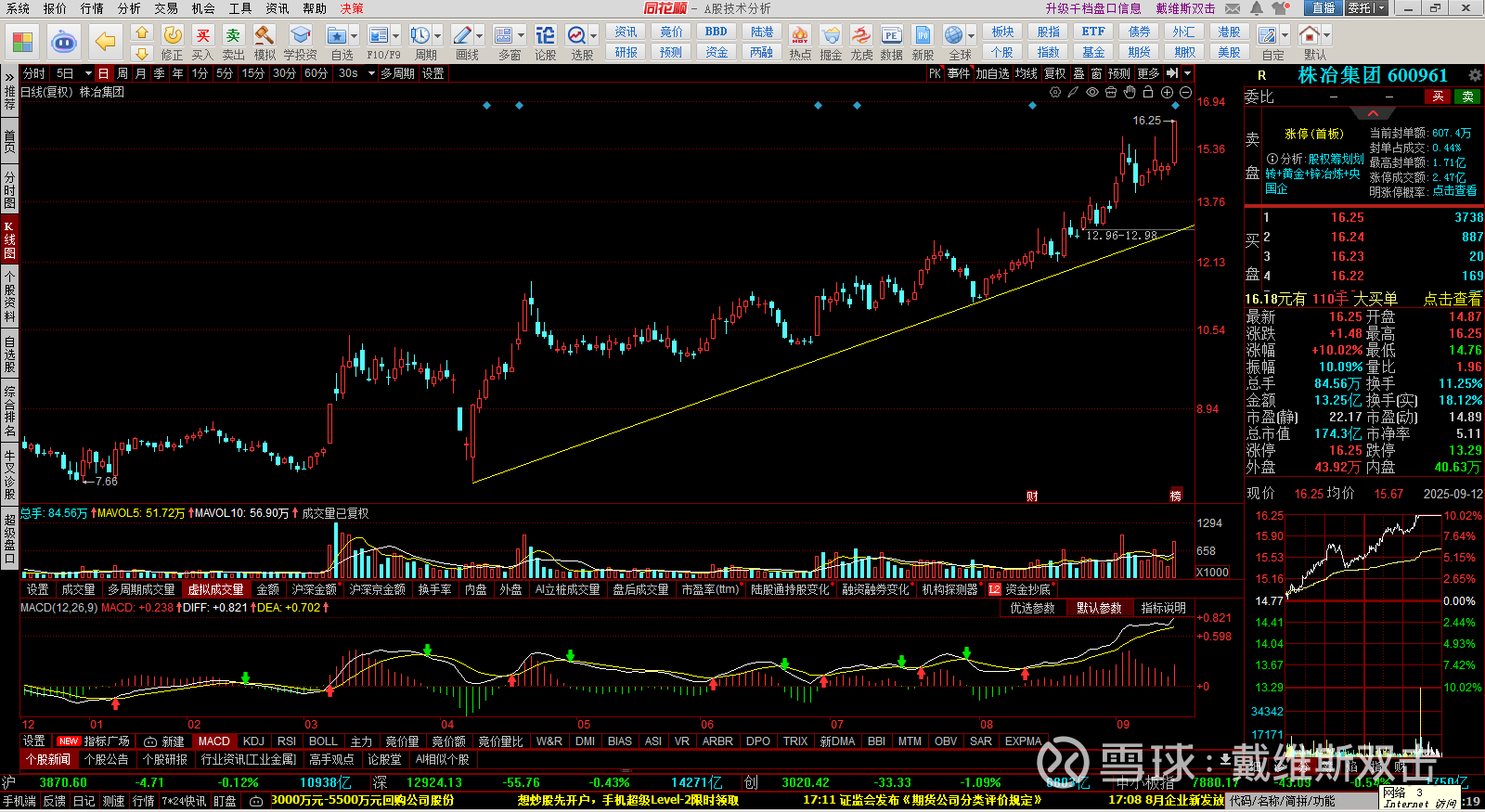This screenshot has width=1485, height=812.
Task: Open the 买入 buy icon
Action: pos(202,35)
